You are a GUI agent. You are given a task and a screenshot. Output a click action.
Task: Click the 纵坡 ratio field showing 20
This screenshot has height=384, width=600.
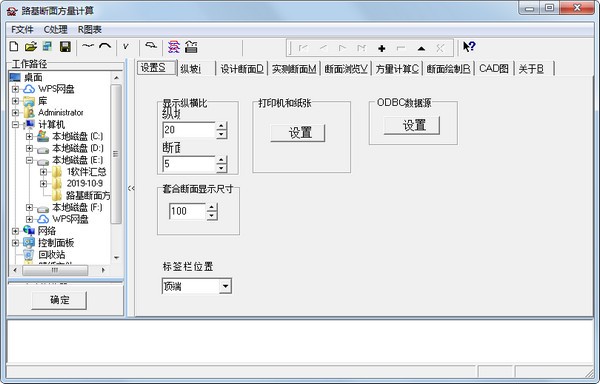[x=189, y=130]
